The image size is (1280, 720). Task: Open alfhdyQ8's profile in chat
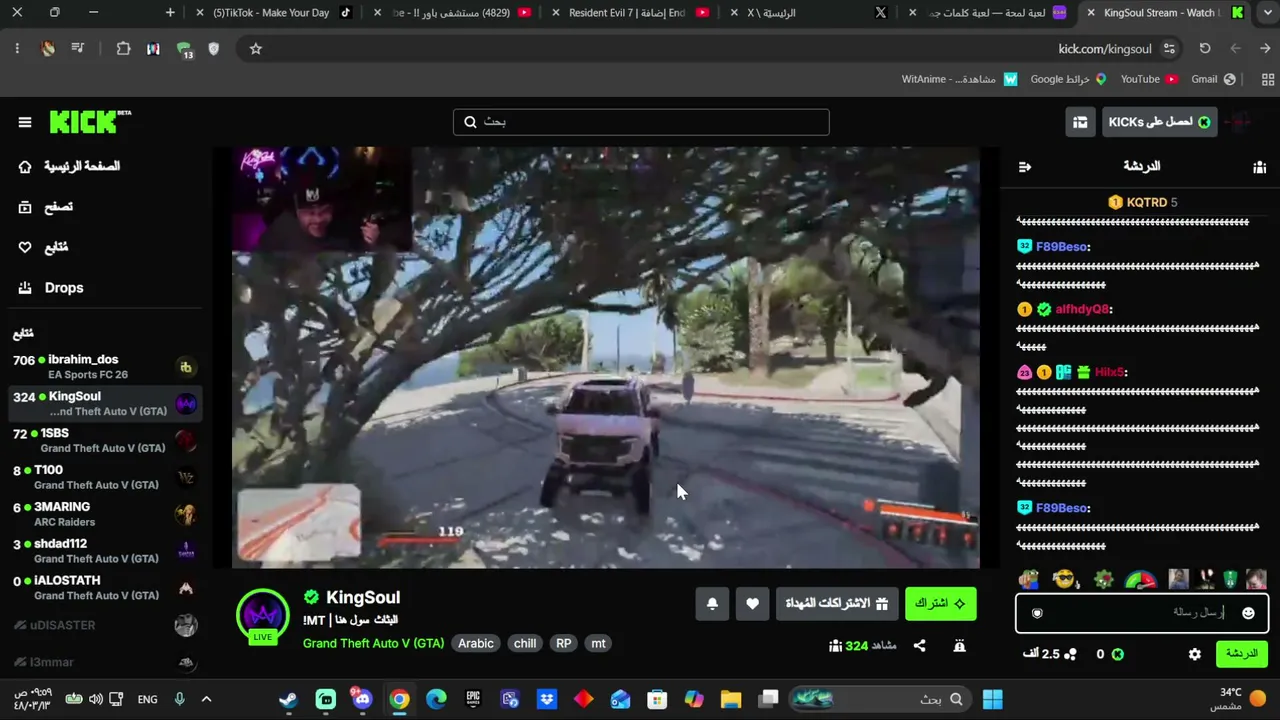[x=1083, y=310]
